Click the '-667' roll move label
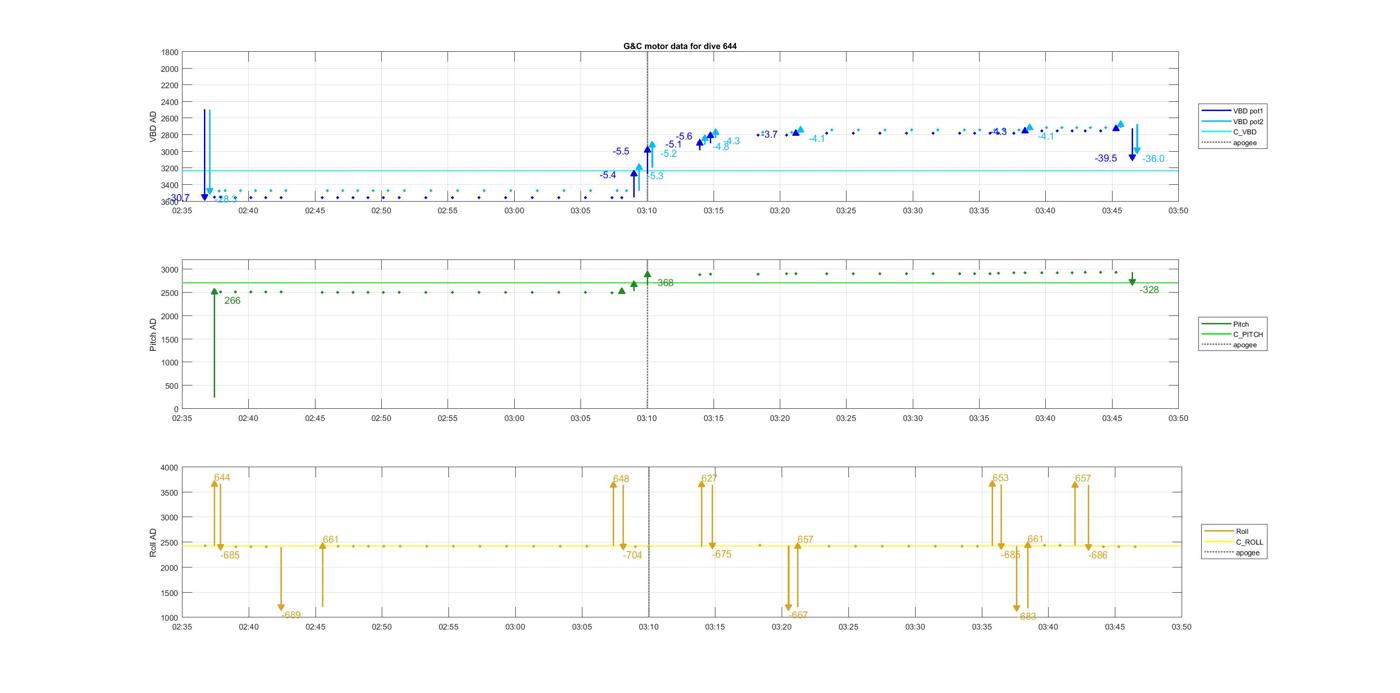Image resolution: width=1400 pixels, height=693 pixels. click(x=798, y=615)
